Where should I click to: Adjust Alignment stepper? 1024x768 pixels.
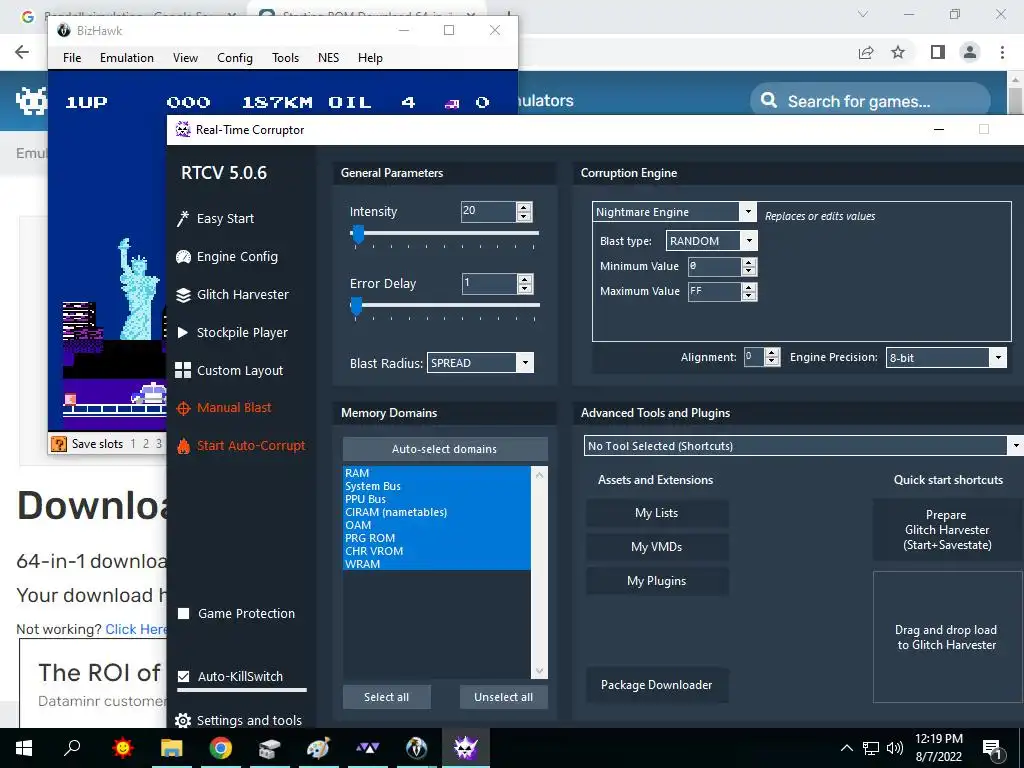click(x=772, y=357)
